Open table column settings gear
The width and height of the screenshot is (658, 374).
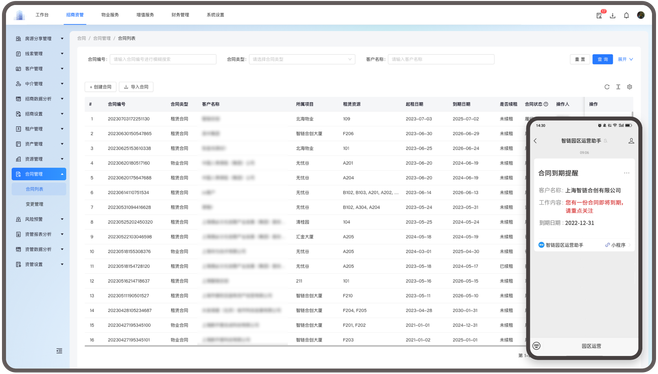click(x=629, y=87)
